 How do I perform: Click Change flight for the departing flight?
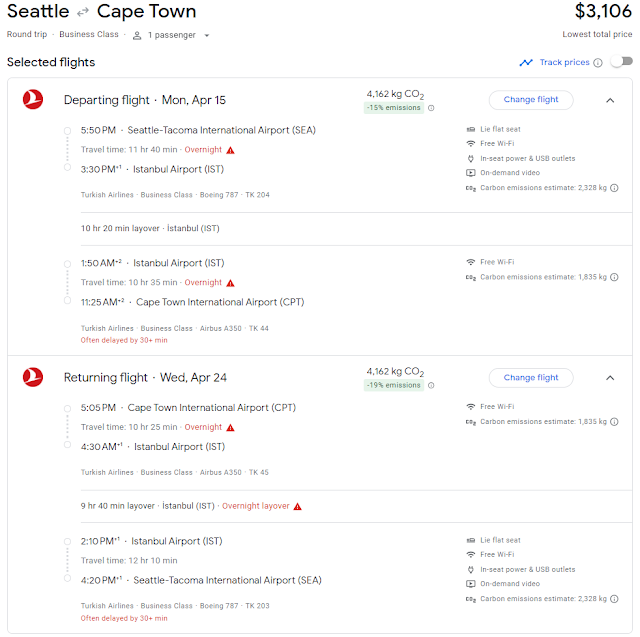531,100
